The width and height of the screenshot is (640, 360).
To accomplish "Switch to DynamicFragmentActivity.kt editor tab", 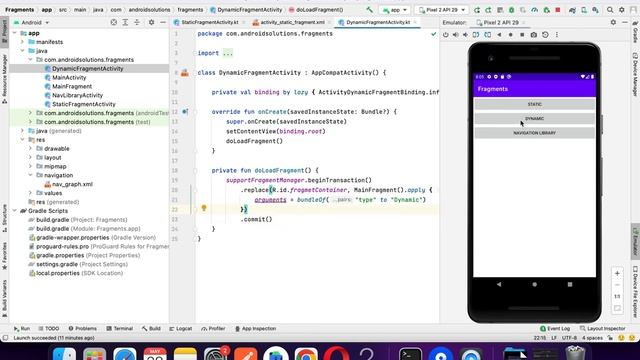I will [x=378, y=22].
